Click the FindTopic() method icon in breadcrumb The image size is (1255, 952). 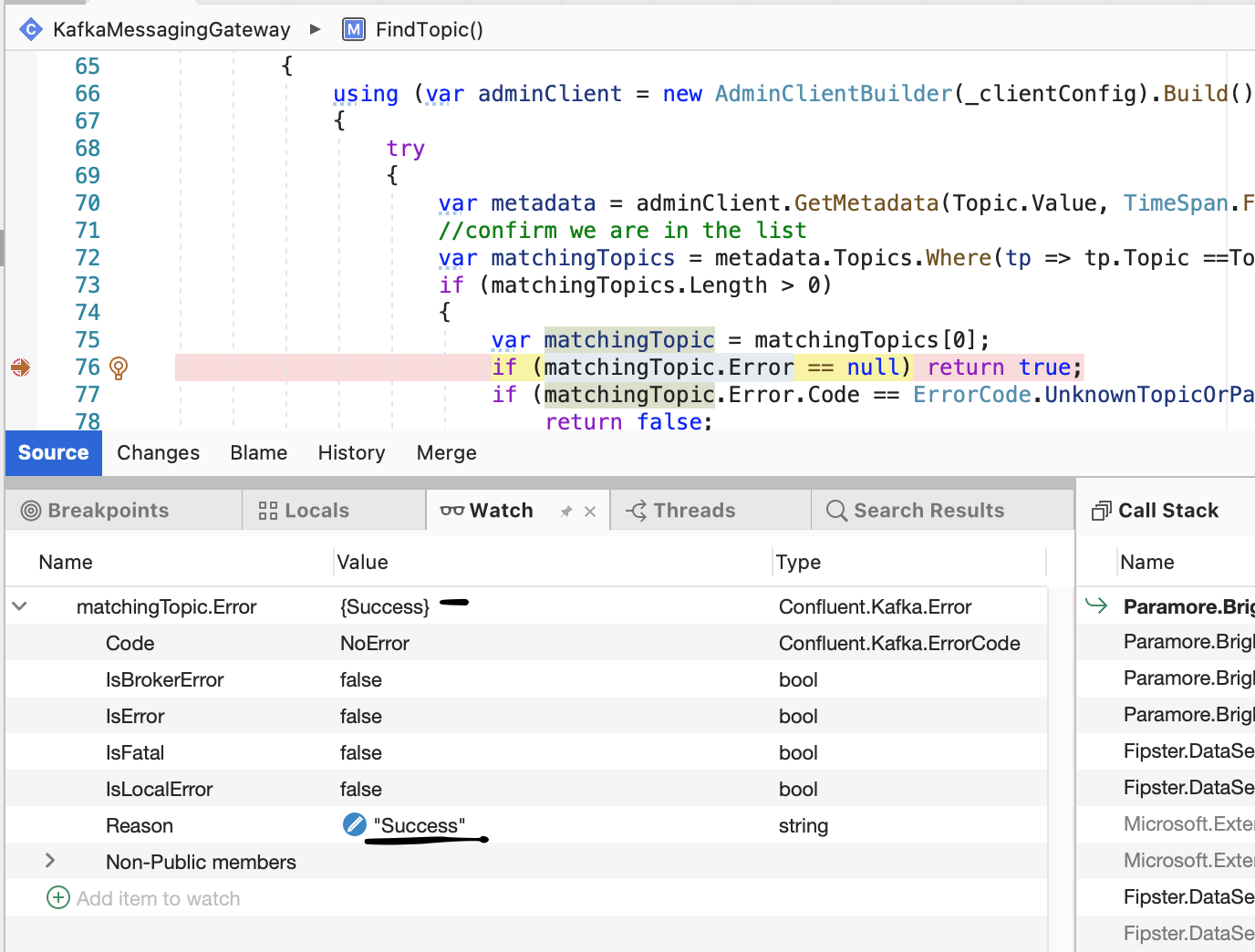click(353, 29)
